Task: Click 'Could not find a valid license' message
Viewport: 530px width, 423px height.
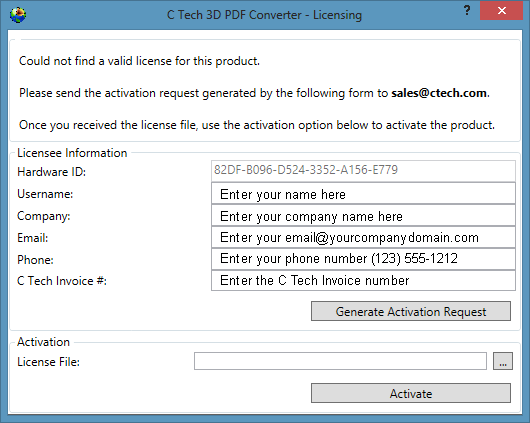Action: (139, 61)
